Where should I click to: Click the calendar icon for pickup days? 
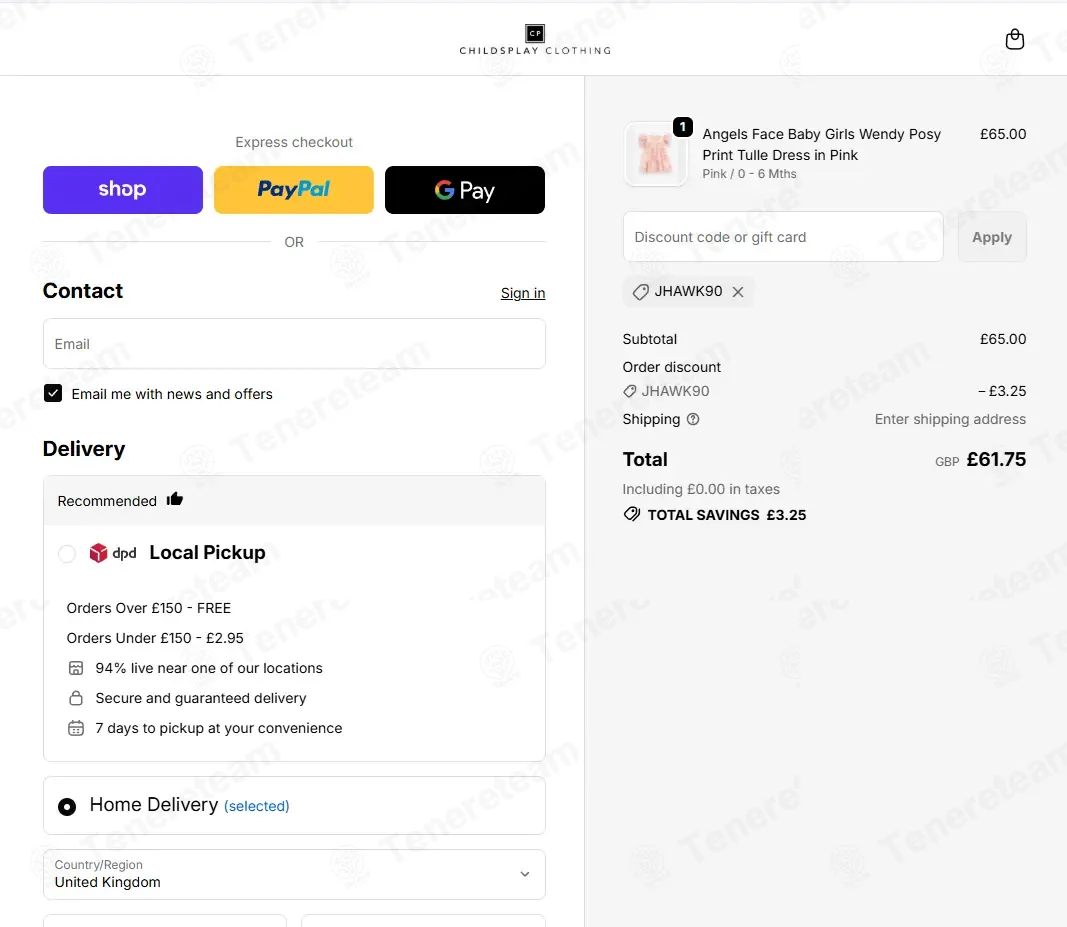click(x=76, y=728)
